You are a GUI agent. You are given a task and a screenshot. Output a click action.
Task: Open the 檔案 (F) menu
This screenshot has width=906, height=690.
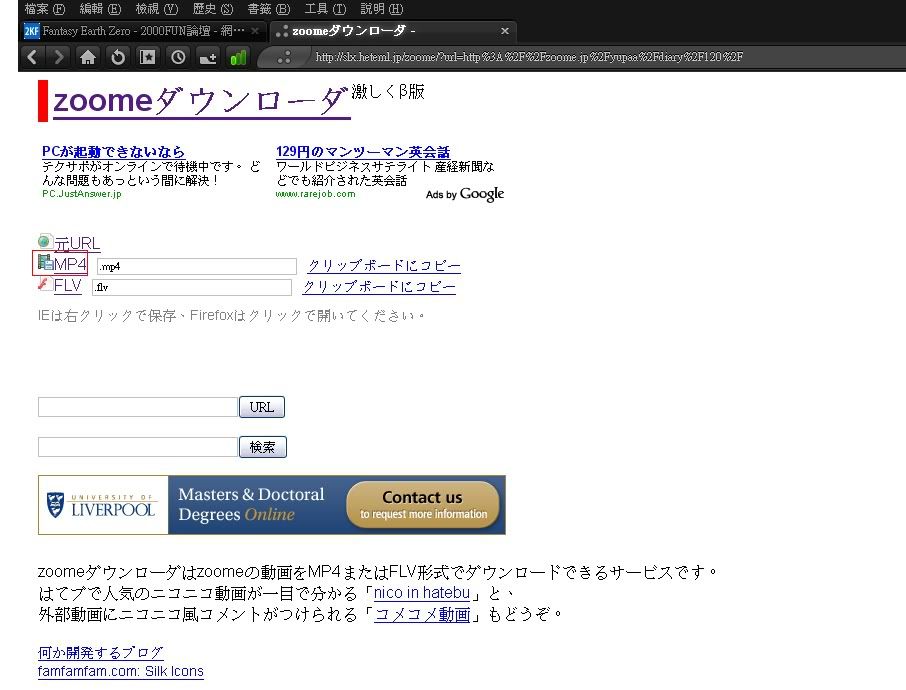coord(44,9)
